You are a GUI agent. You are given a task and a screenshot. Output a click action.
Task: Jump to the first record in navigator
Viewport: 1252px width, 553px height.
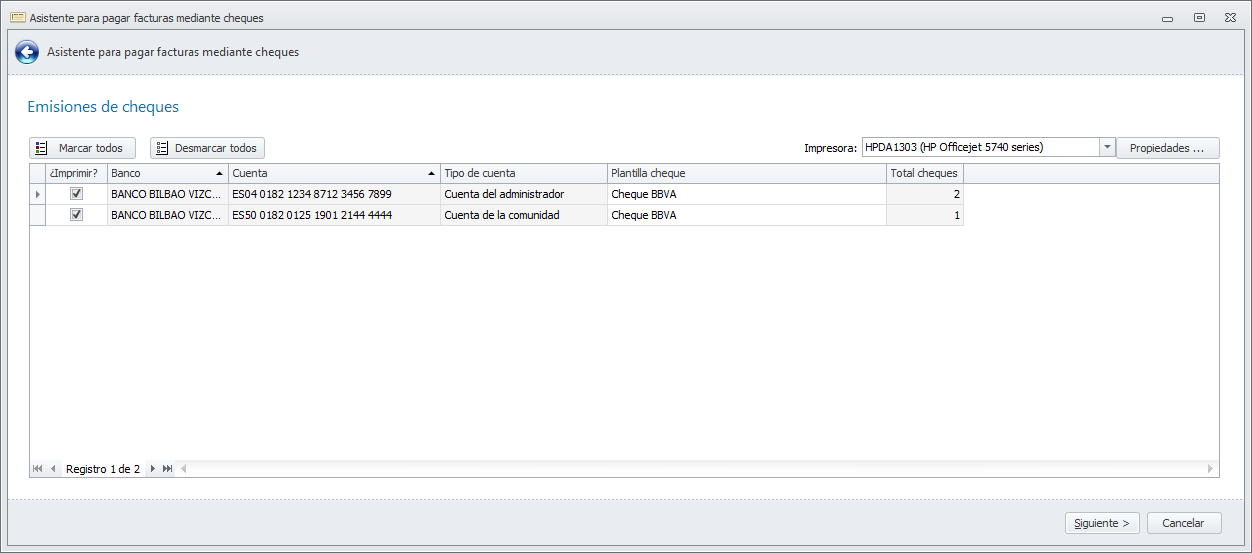tap(38, 468)
